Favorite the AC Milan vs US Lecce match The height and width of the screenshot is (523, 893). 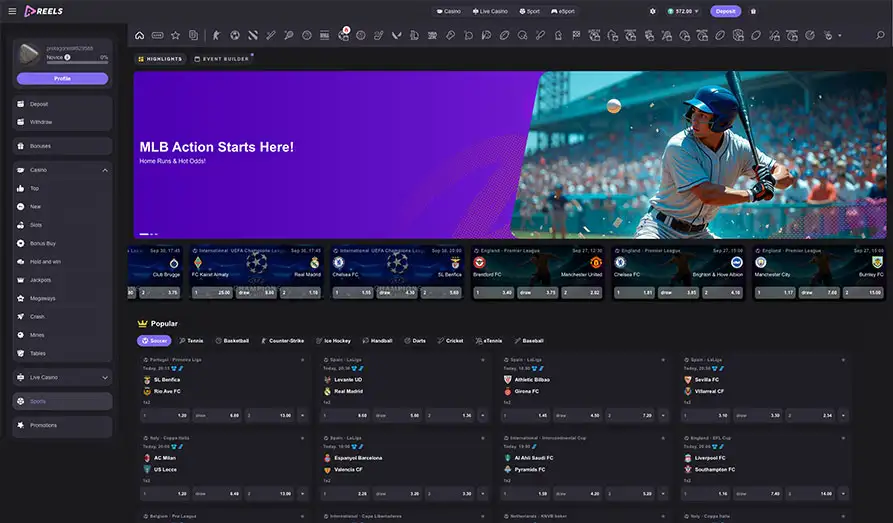[302, 438]
